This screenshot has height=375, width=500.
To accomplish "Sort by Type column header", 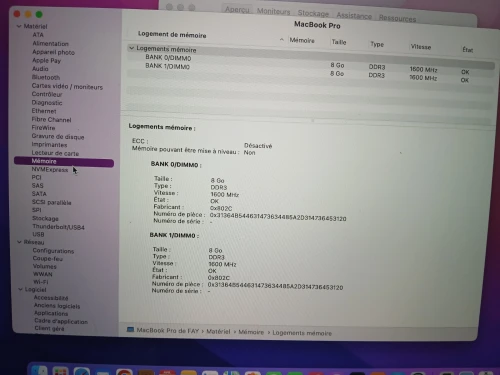I will [x=377, y=44].
